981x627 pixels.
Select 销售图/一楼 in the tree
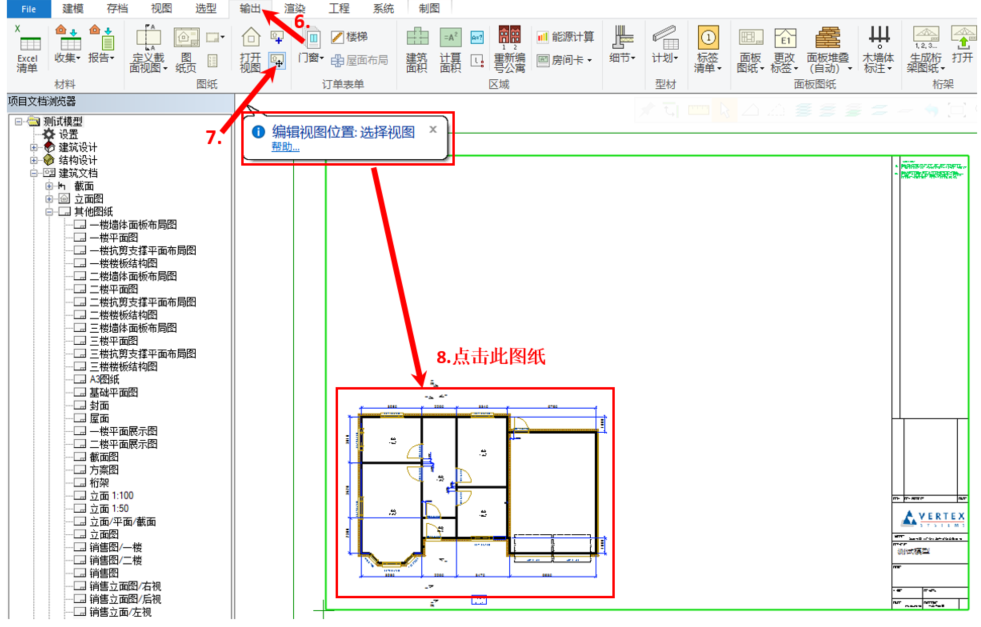coord(115,548)
